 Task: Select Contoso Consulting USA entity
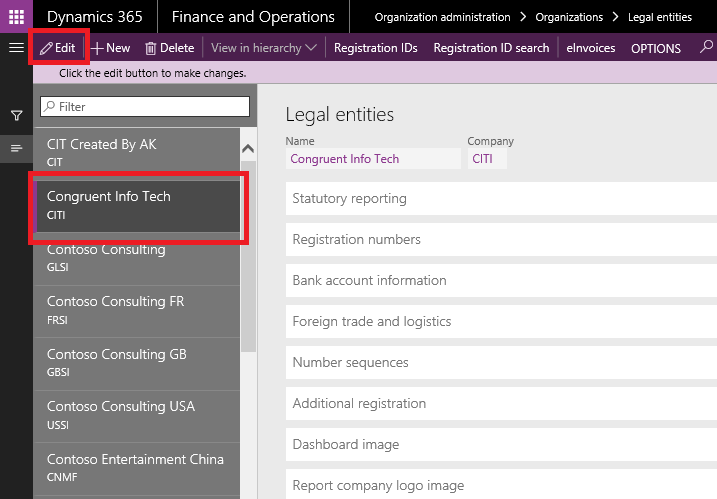point(137,416)
